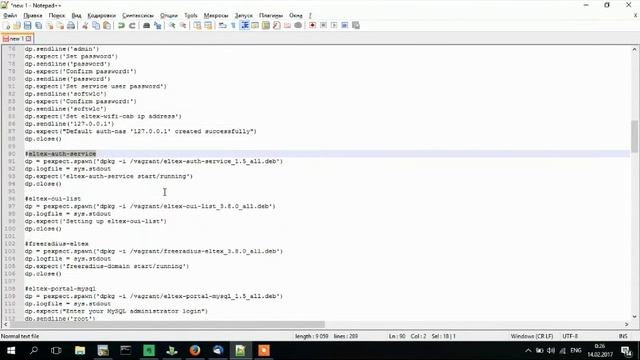Click the Save All toolbar icon
This screenshot has height=360, width=640.
click(x=38, y=25)
